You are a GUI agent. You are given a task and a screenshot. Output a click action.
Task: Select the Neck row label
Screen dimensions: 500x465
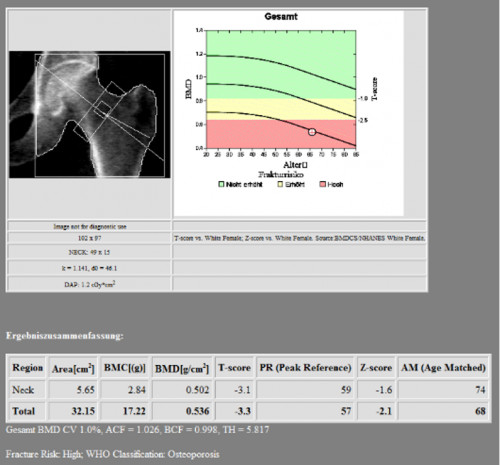click(x=23, y=389)
